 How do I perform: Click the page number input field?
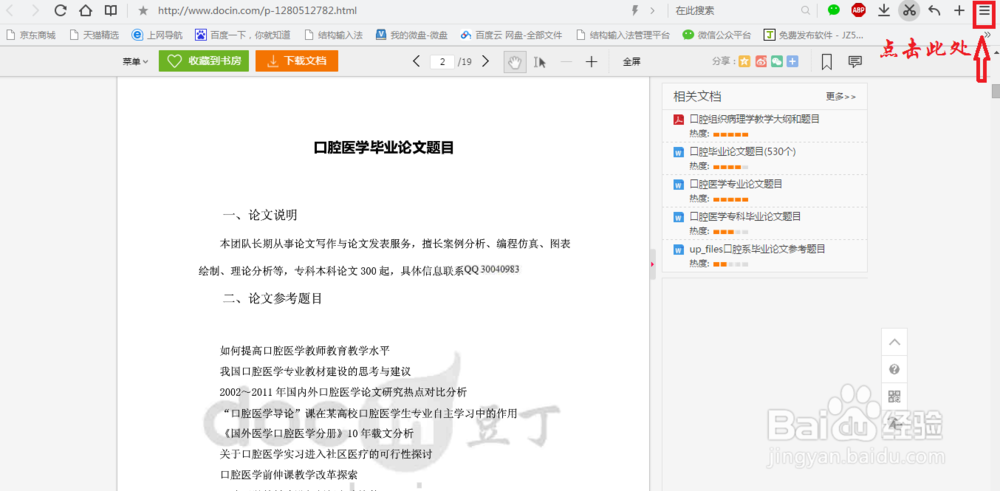coord(442,62)
